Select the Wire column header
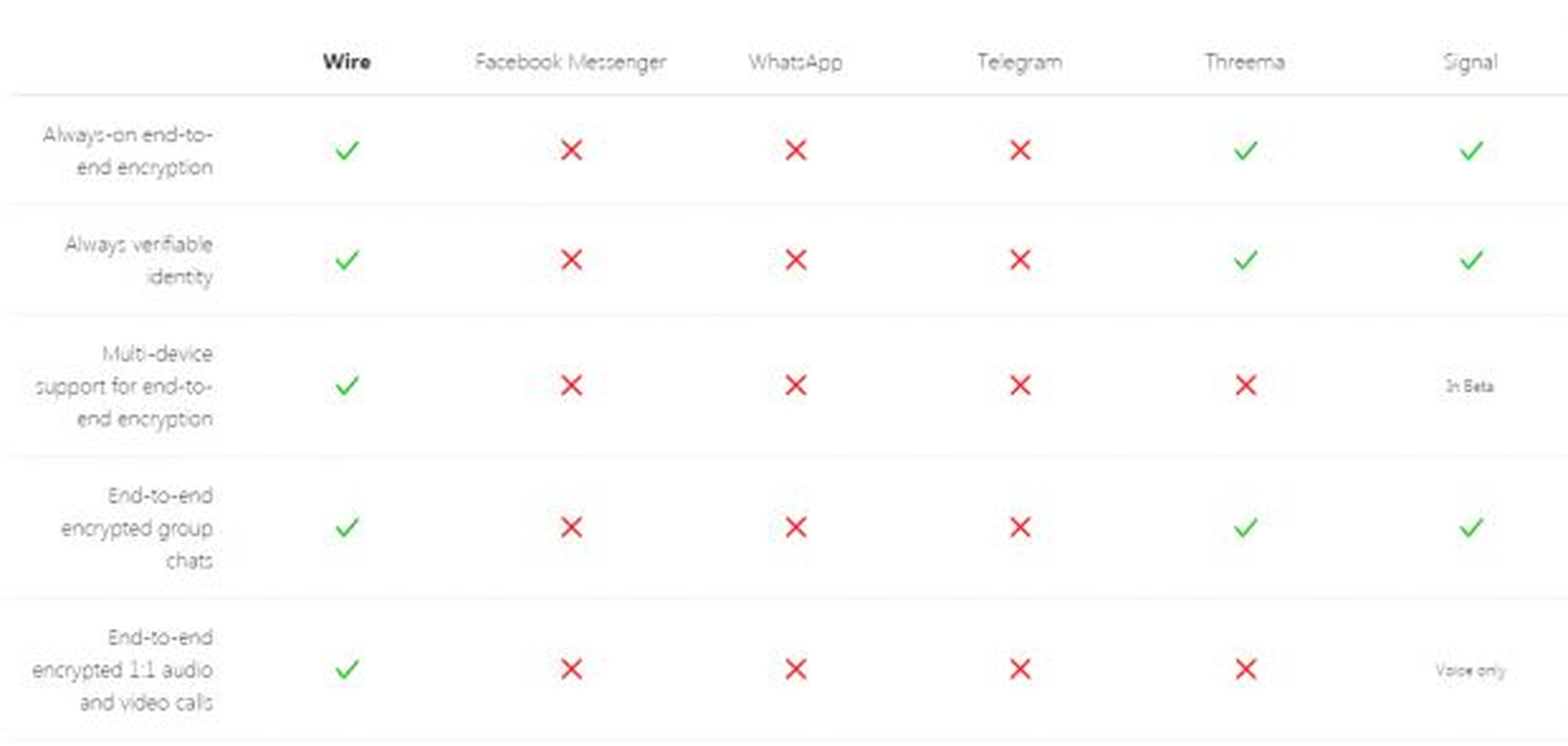 click(347, 62)
